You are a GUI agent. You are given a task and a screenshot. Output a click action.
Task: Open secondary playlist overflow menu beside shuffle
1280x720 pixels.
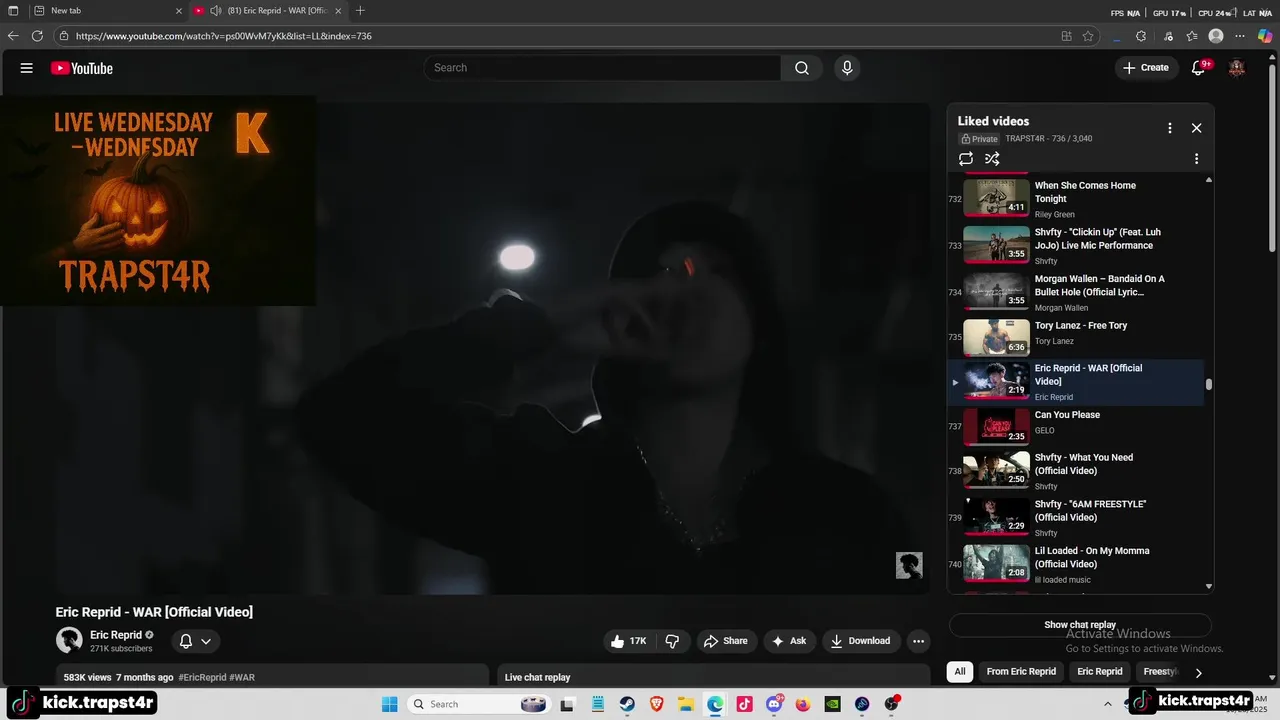1196,159
